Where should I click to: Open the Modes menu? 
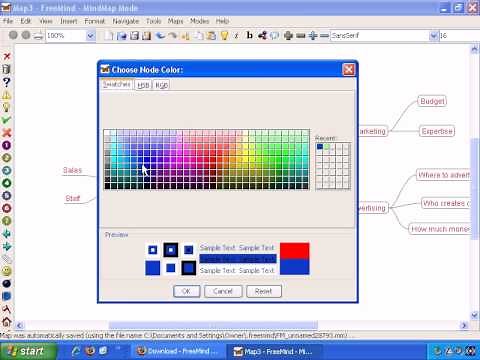[199, 21]
